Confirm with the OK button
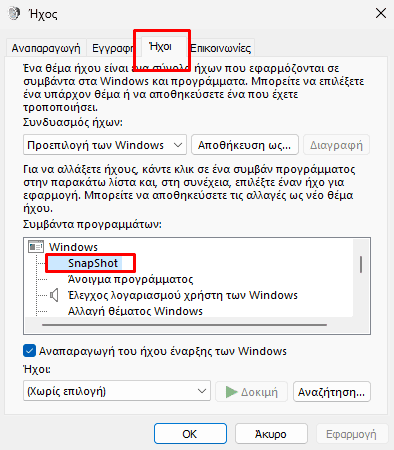 pos(190,434)
